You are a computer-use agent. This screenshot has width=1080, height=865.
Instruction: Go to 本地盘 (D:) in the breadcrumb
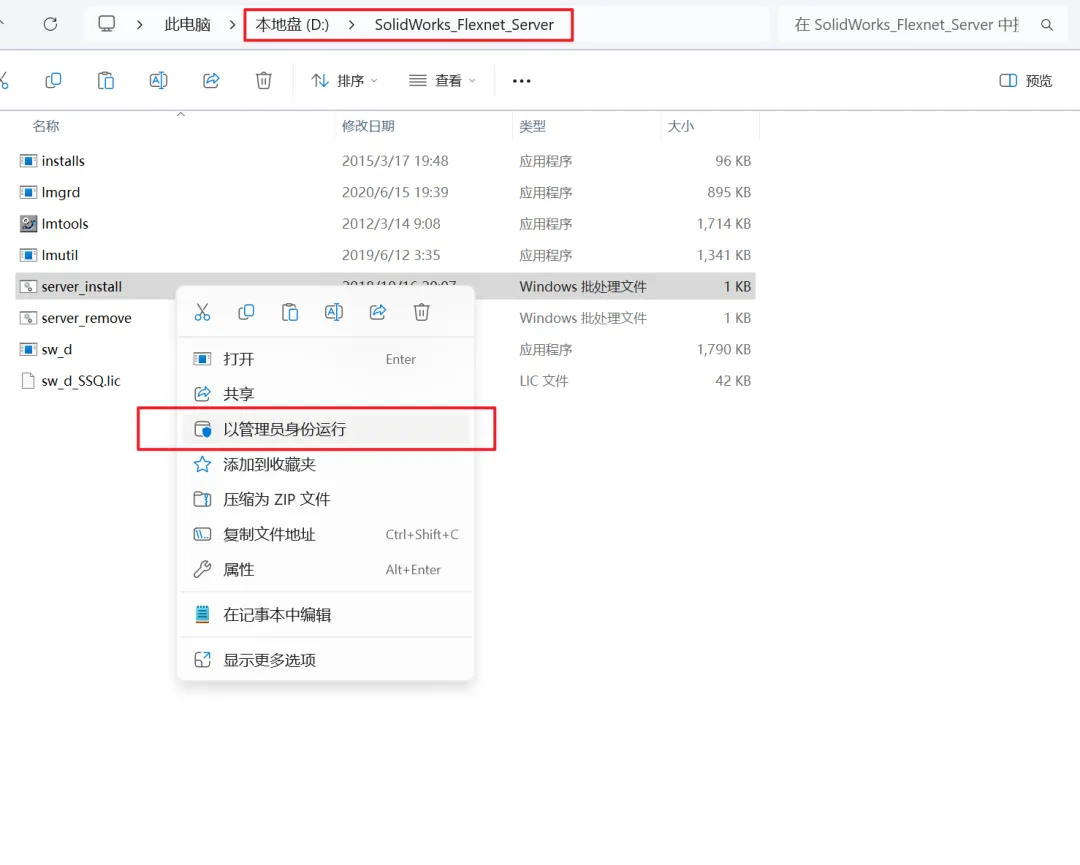point(292,25)
